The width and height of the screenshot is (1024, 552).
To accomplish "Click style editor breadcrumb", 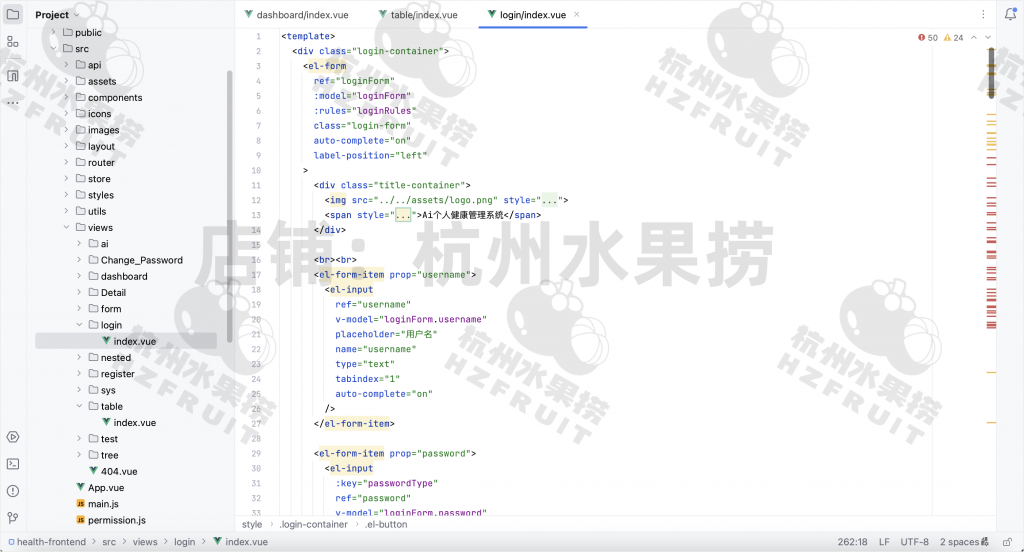I will 251,525.
